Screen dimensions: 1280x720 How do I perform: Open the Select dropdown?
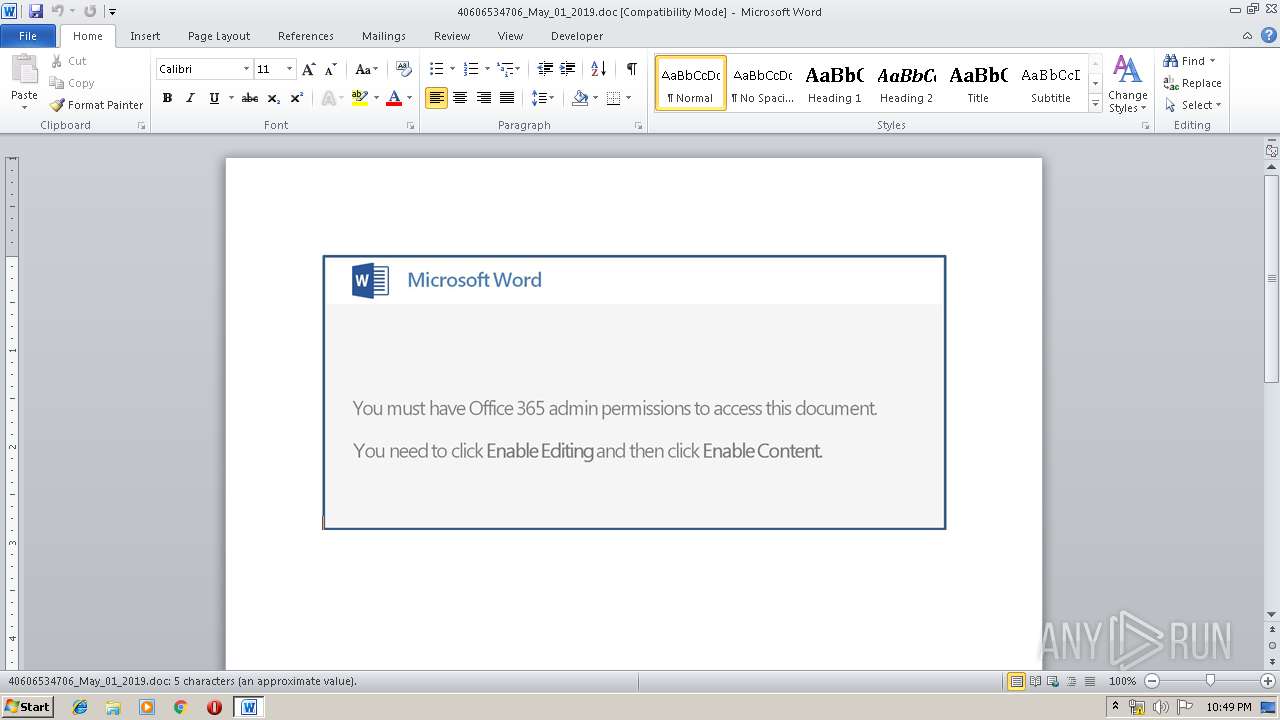pyautogui.click(x=1192, y=105)
